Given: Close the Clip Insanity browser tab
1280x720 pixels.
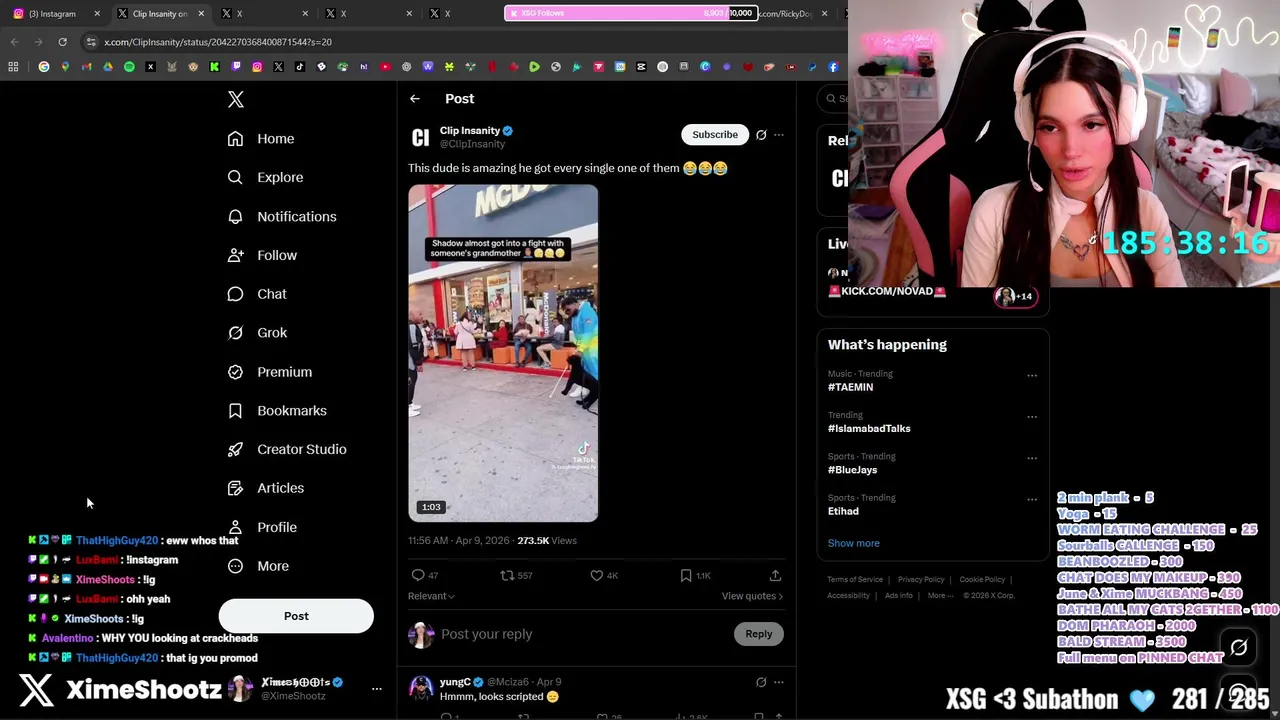Looking at the screenshot, I should point(201,14).
